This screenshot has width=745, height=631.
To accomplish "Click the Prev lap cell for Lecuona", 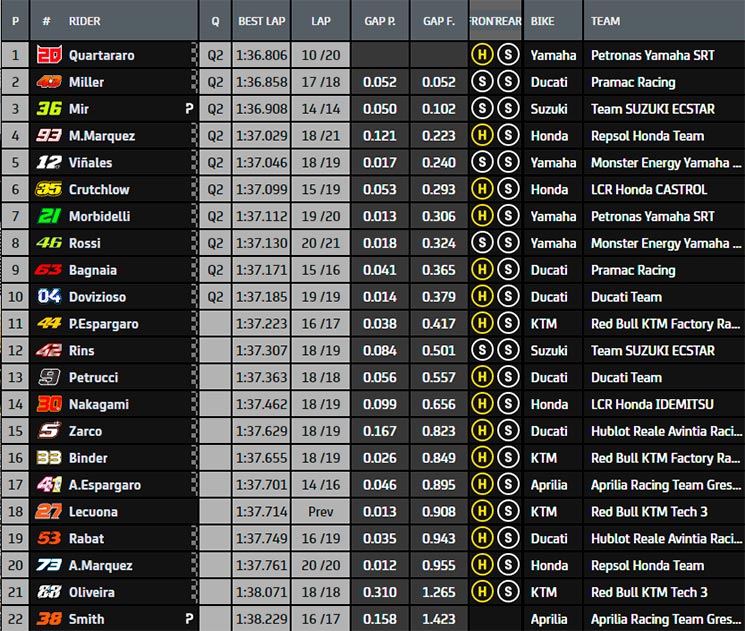I will [321, 511].
